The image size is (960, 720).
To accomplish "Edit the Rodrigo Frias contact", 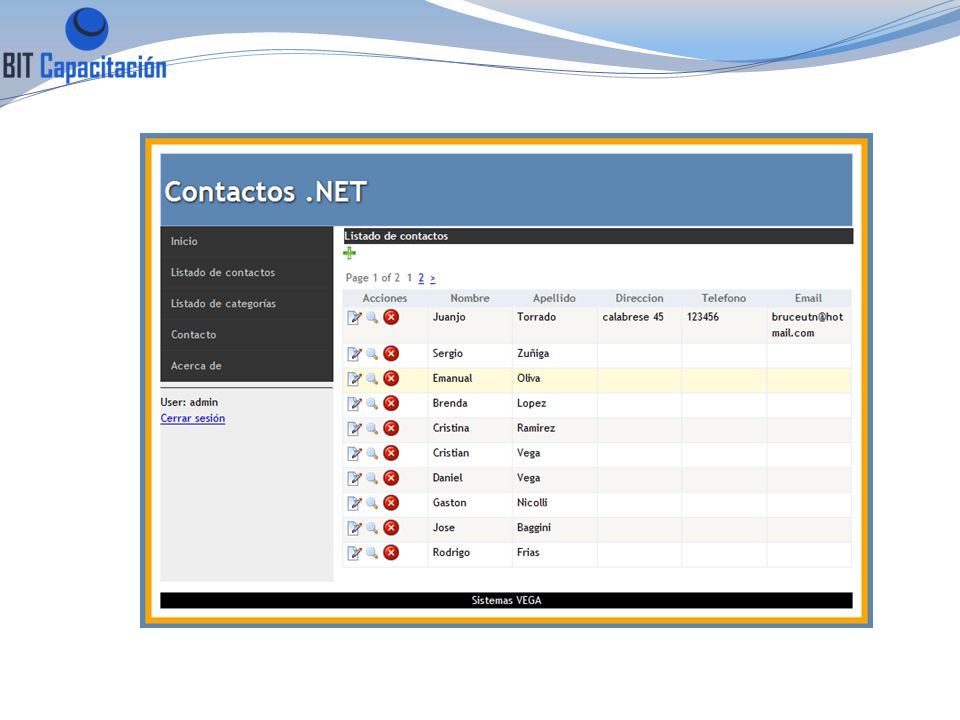I will coord(354,553).
